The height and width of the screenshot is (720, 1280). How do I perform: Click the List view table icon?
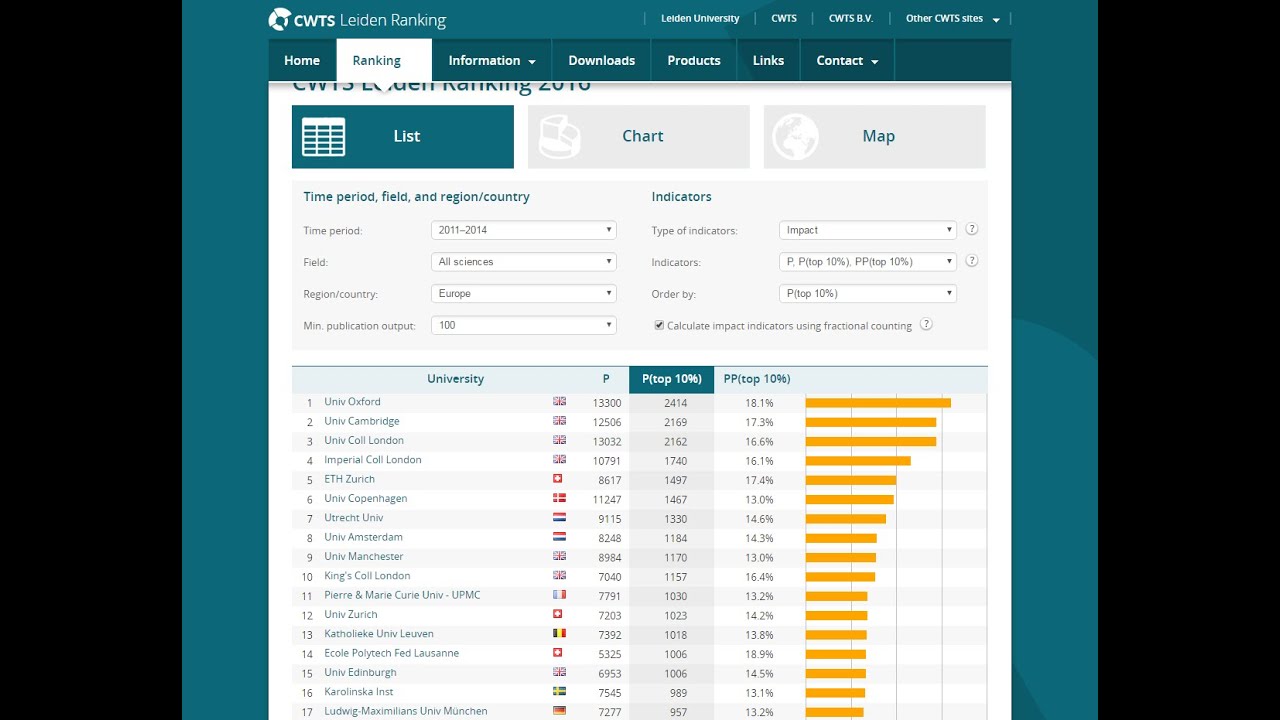click(x=323, y=137)
